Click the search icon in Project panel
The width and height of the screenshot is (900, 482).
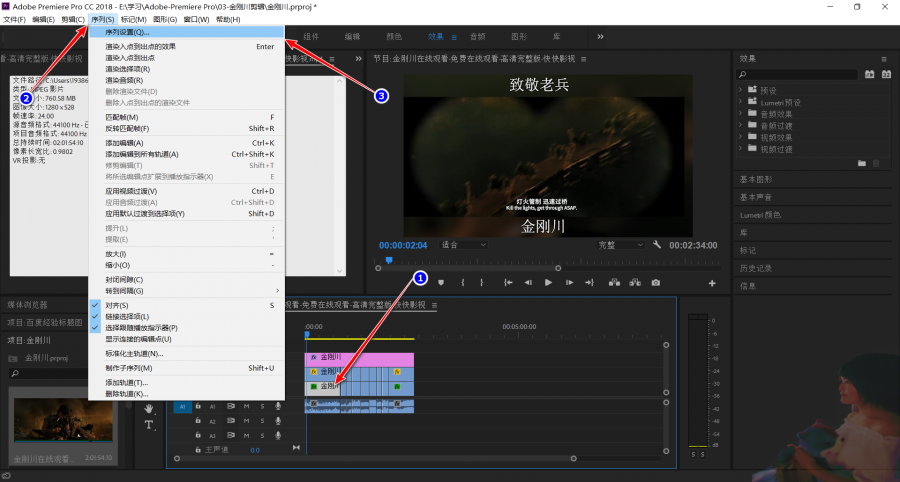pyautogui.click(x=15, y=374)
